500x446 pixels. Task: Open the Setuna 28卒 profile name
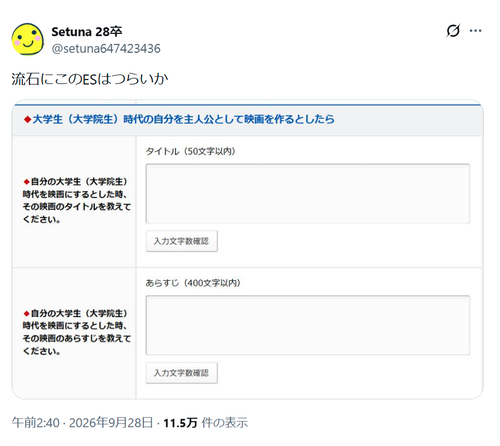[x=87, y=32]
